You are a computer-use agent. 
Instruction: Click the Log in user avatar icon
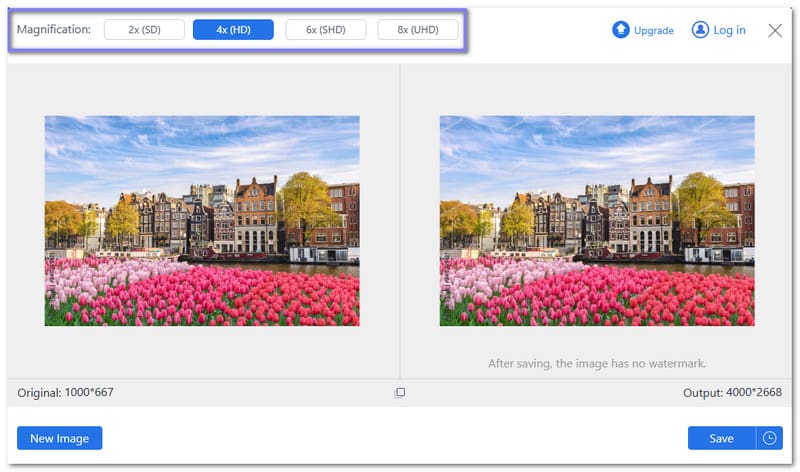click(x=700, y=30)
